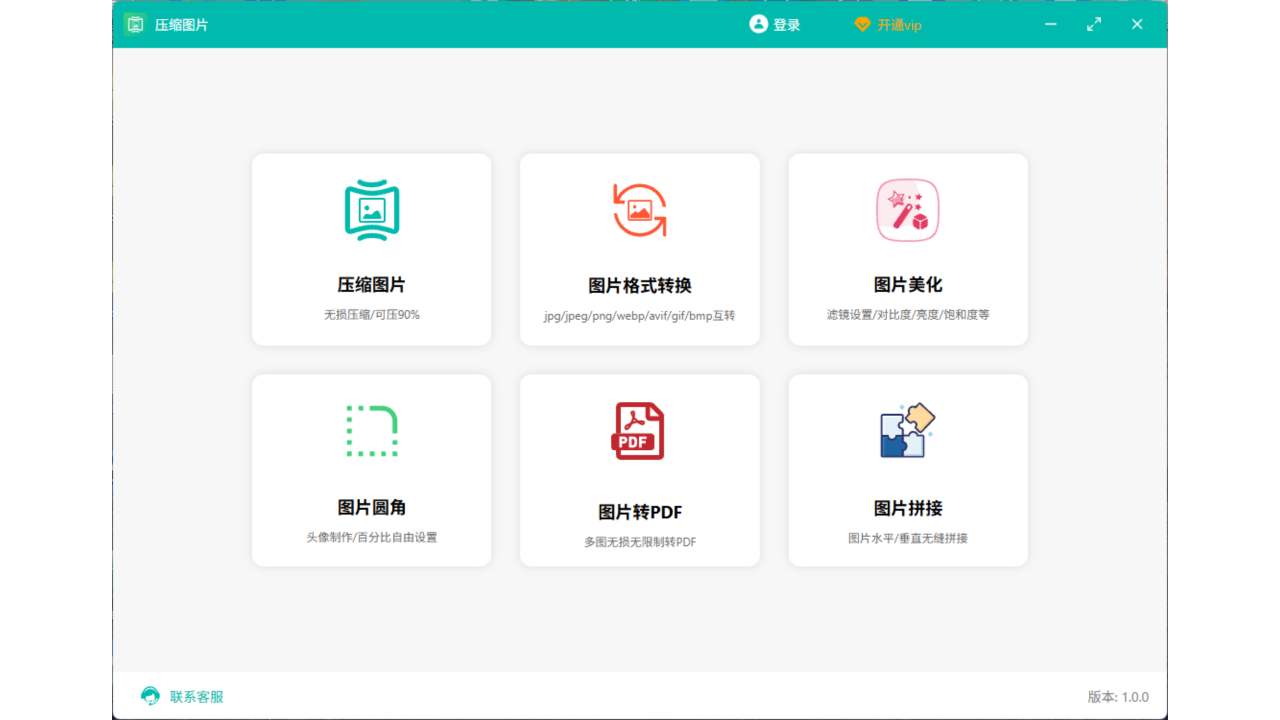Open the 图片转PDF feature card
Viewport: 1280px width, 720px height.
click(x=639, y=470)
